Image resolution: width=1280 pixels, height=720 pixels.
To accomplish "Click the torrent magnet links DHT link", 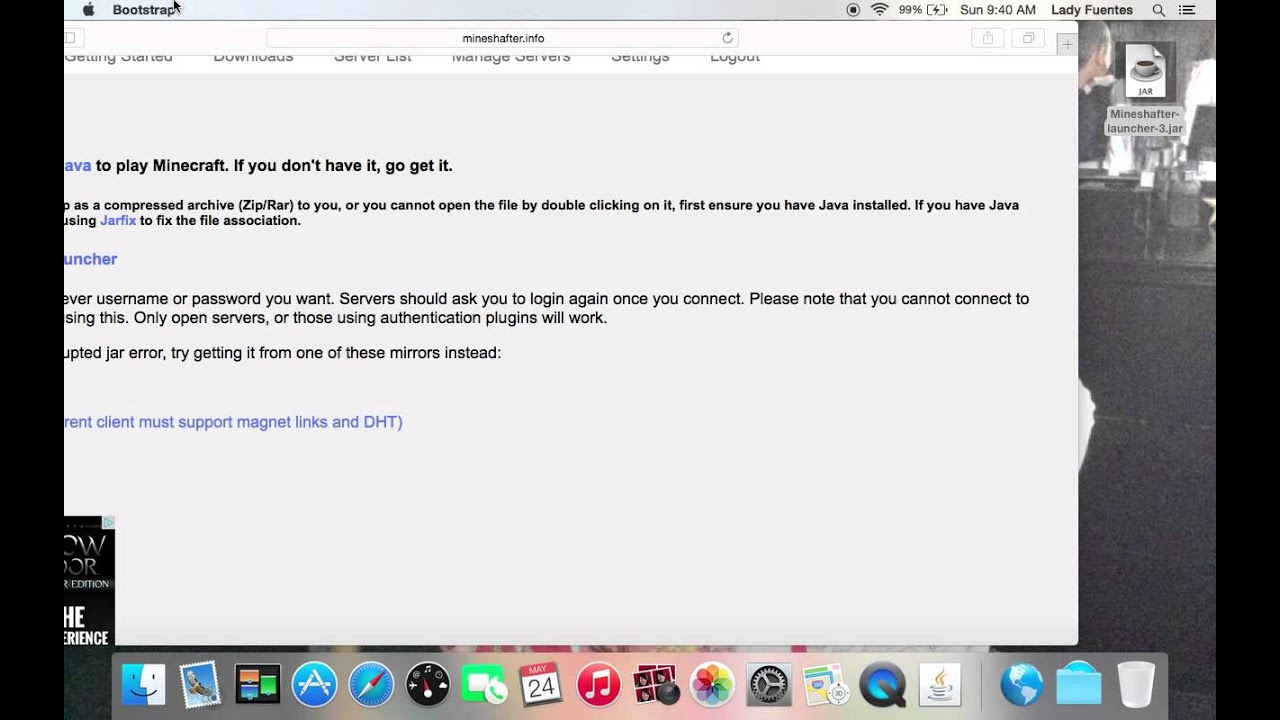I will (233, 422).
